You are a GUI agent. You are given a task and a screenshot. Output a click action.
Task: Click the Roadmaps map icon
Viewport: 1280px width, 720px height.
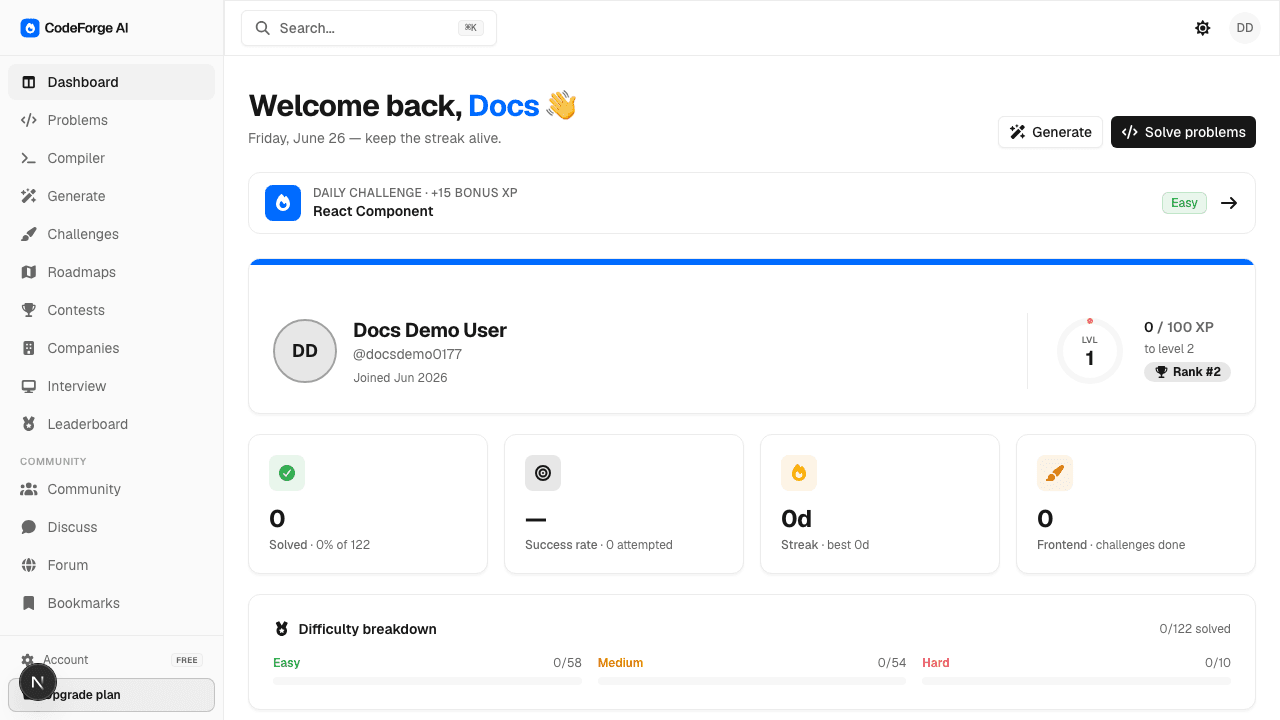(x=29, y=272)
